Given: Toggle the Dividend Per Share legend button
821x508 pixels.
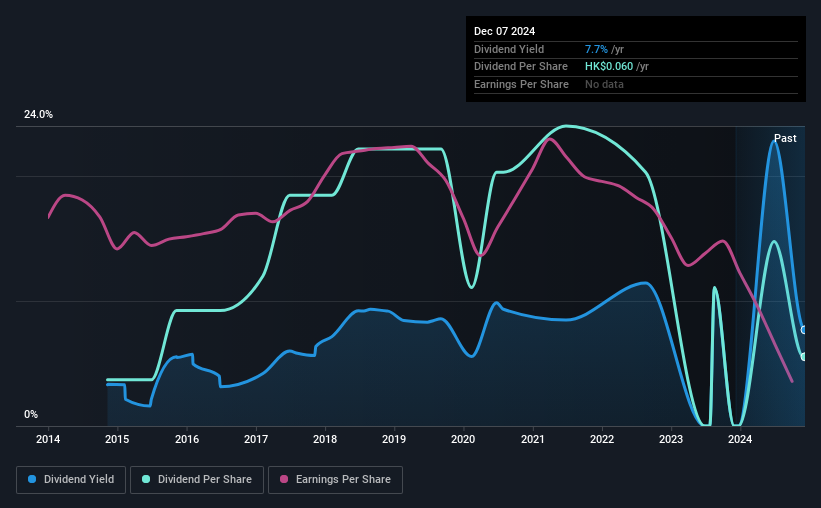Looking at the screenshot, I should 197,480.
